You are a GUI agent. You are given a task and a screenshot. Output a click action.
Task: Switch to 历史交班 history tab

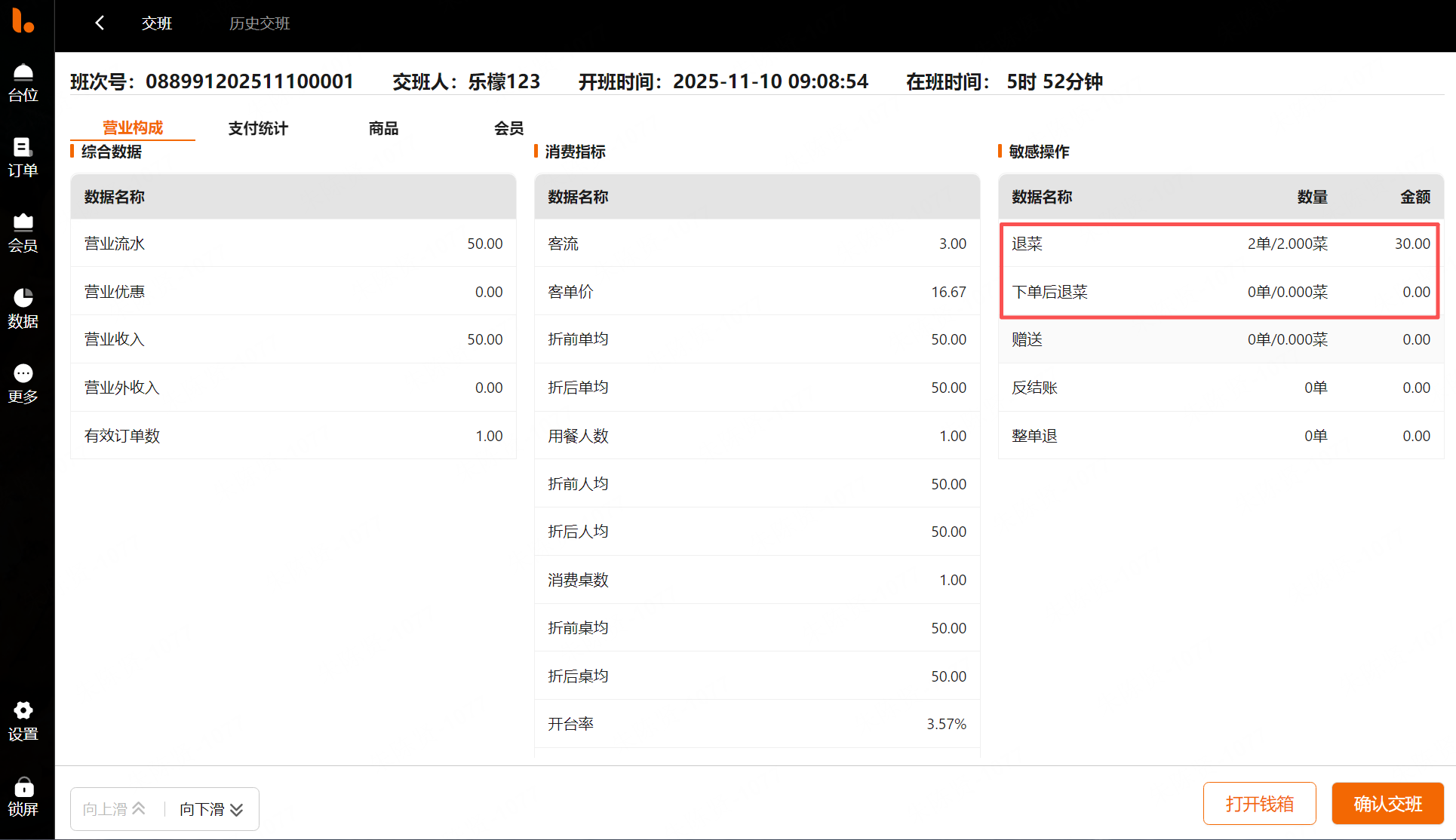(260, 23)
